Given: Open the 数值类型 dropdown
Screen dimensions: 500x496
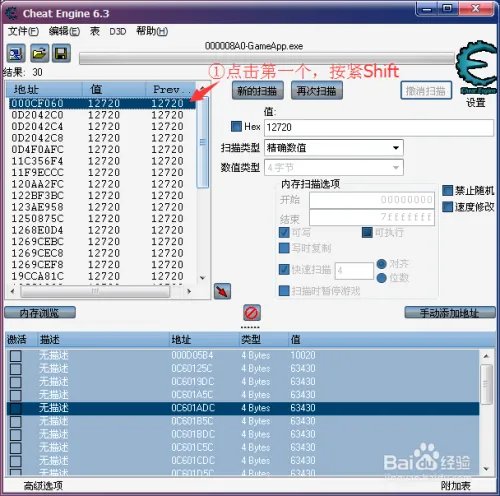Looking at the screenshot, I should coord(334,167).
